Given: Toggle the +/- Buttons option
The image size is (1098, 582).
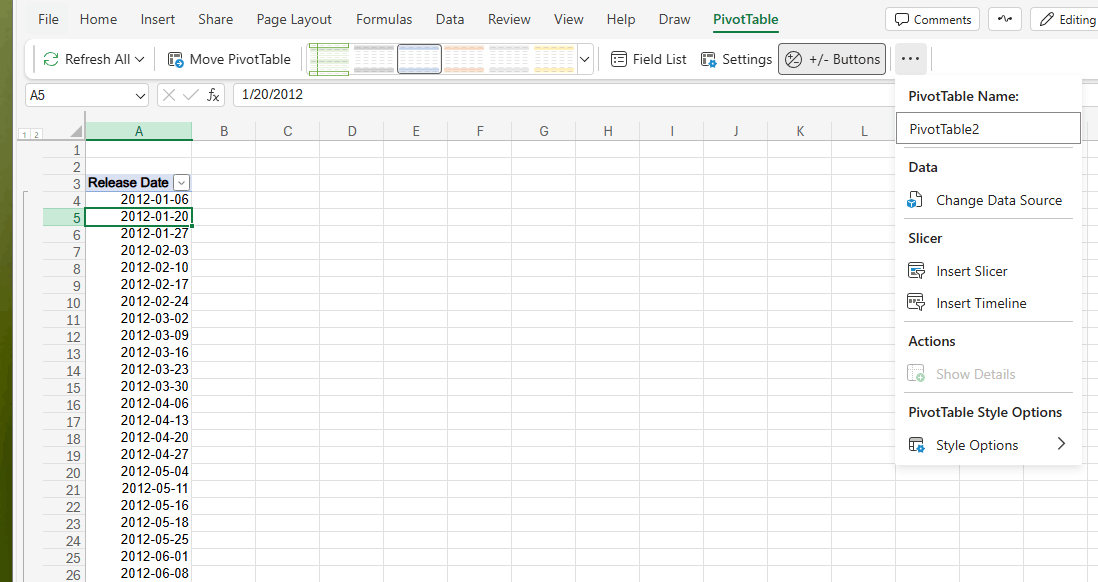Looking at the screenshot, I should (832, 60).
